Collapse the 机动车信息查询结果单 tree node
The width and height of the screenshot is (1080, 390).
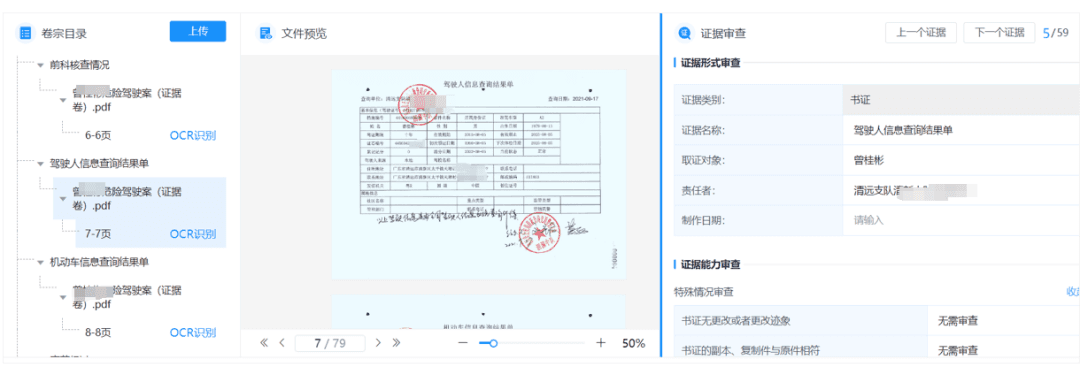[x=41, y=263]
